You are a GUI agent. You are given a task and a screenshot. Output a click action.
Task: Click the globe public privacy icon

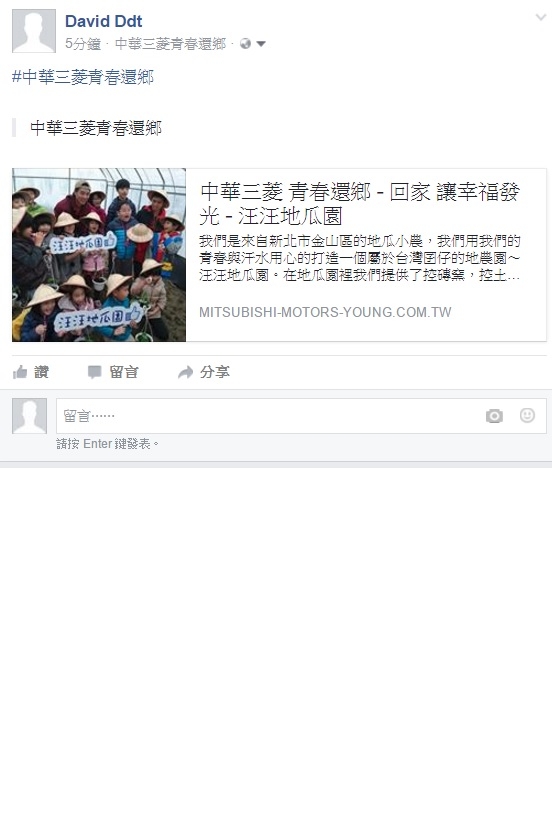(245, 44)
